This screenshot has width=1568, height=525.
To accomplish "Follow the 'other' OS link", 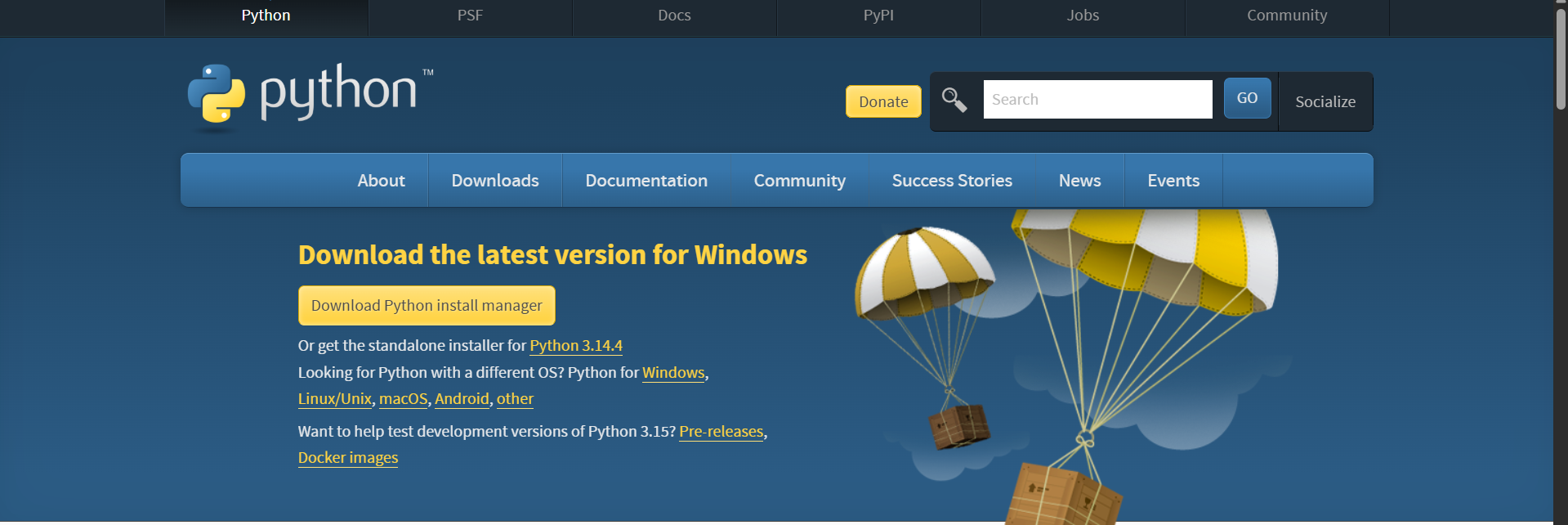I will [515, 398].
